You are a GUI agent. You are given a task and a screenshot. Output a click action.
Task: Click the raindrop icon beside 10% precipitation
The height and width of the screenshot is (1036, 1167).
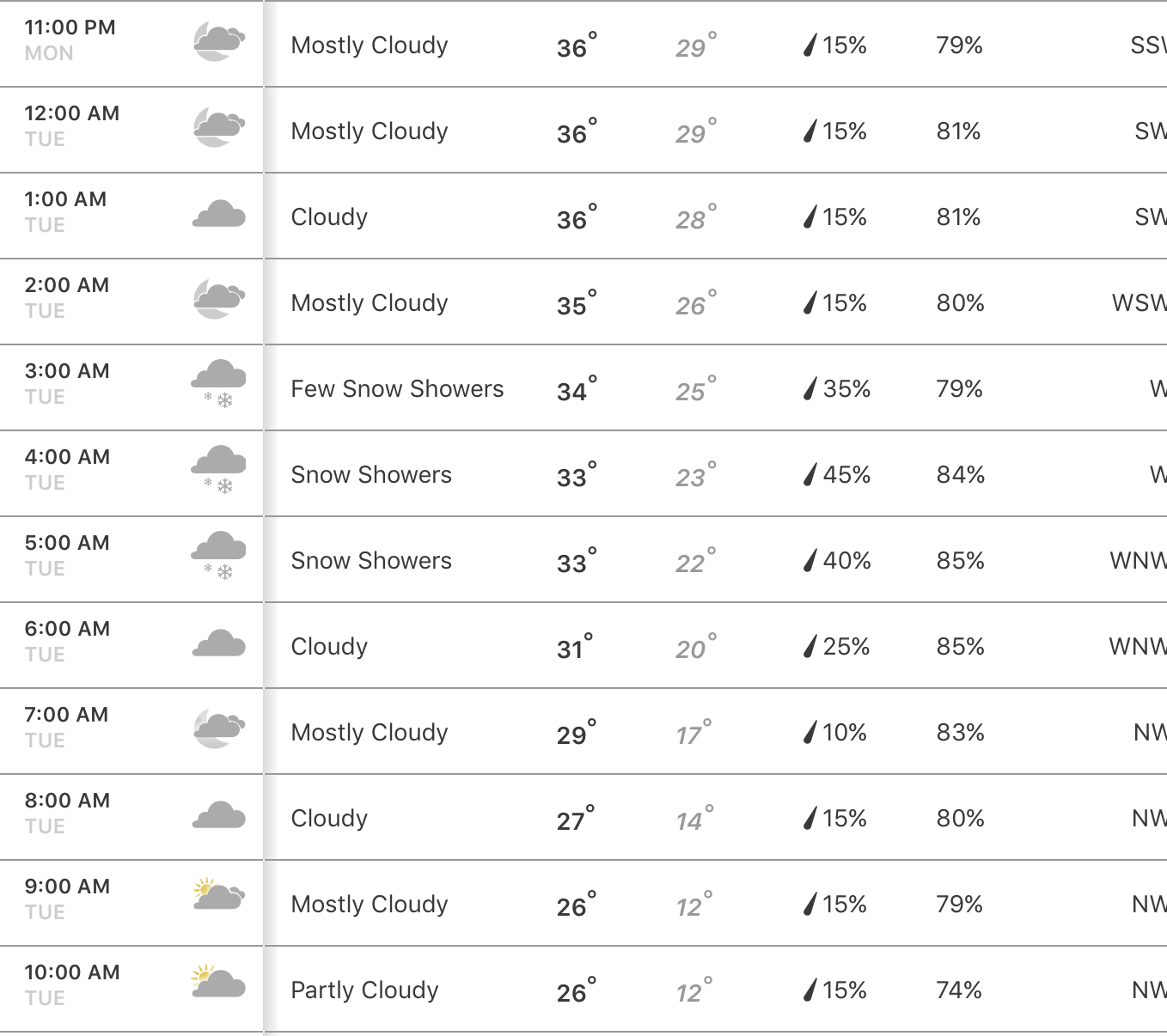coord(810,732)
